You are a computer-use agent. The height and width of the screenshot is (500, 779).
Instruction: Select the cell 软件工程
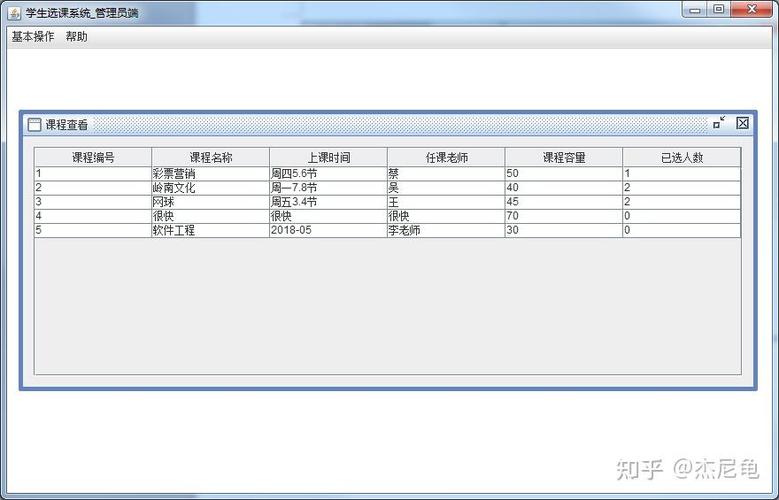tap(211, 230)
